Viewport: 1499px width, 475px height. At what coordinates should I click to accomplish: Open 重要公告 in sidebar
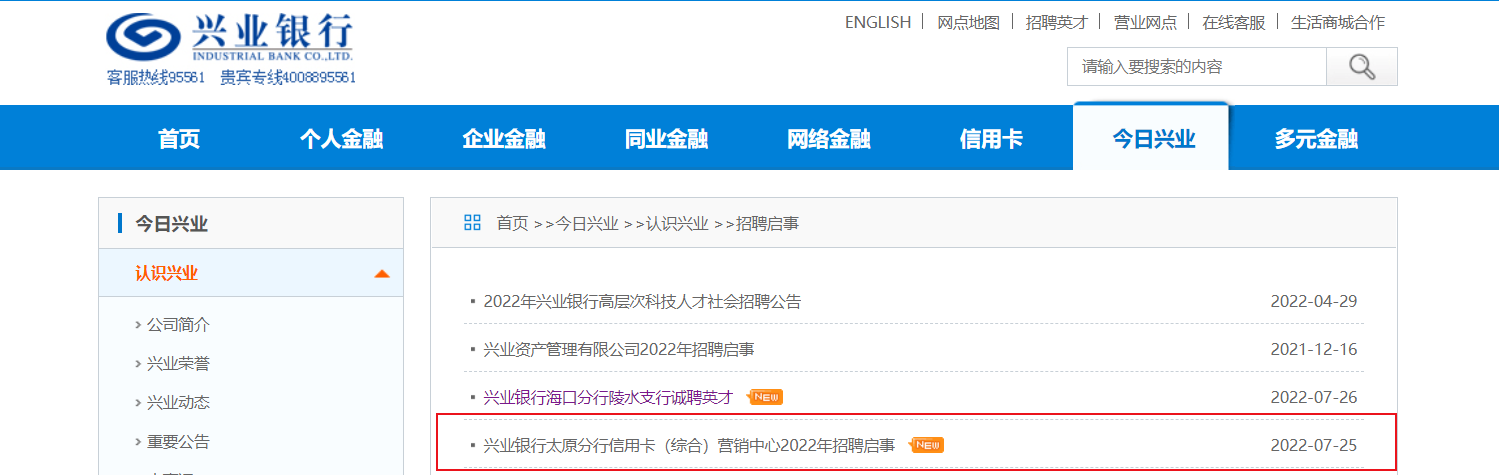[x=178, y=442]
